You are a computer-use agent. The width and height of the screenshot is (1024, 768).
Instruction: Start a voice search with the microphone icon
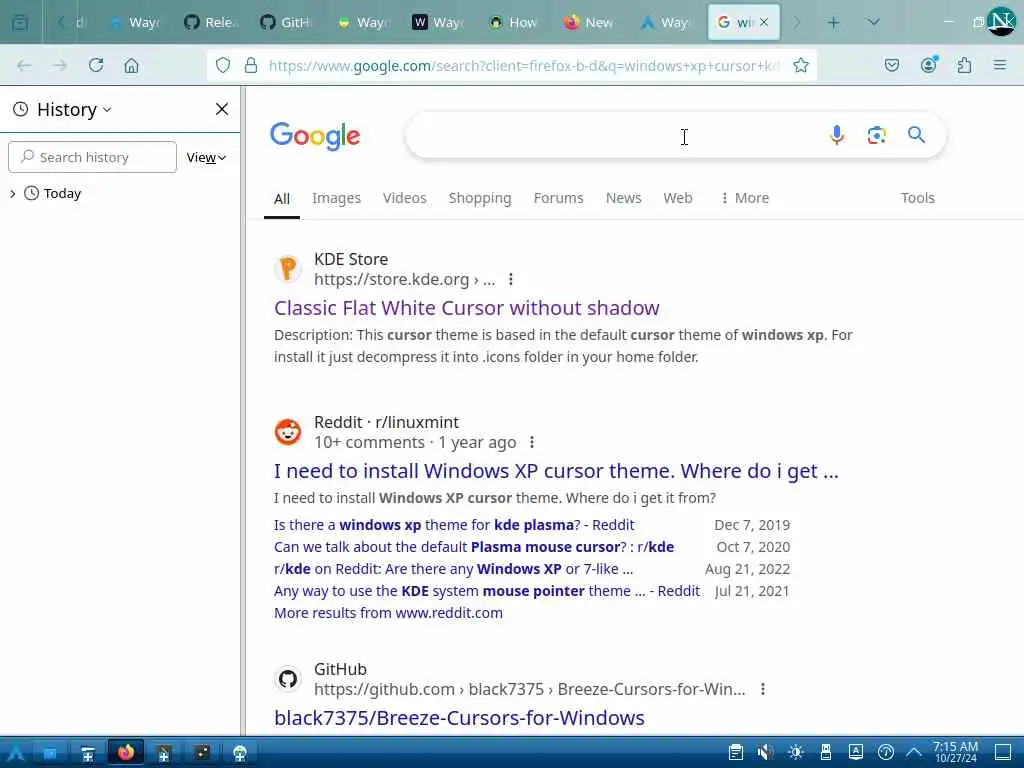pos(837,135)
